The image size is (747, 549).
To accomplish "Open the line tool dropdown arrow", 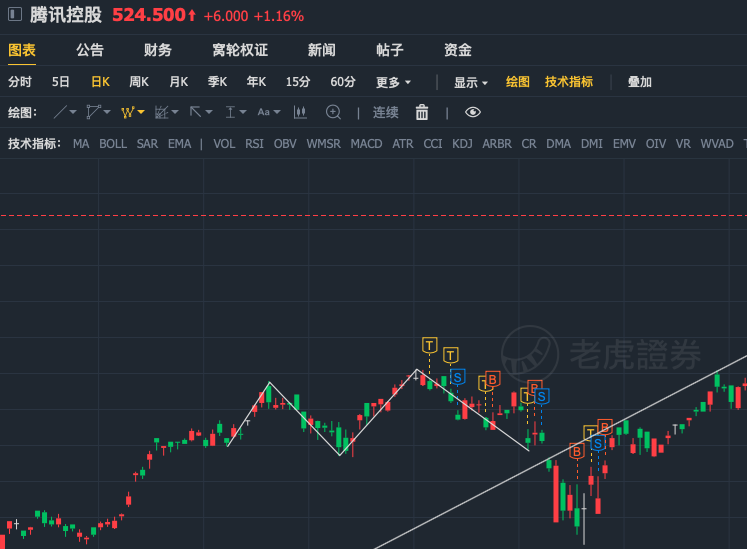I will (x=73, y=112).
